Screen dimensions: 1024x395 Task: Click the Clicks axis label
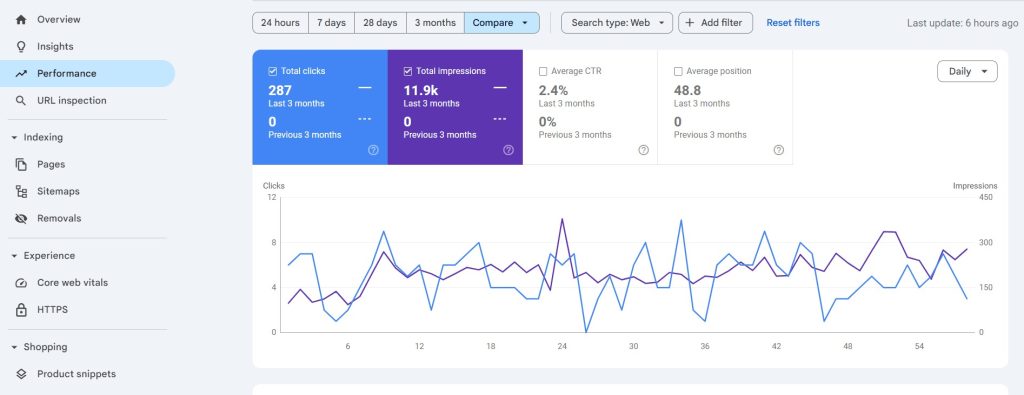click(274, 186)
